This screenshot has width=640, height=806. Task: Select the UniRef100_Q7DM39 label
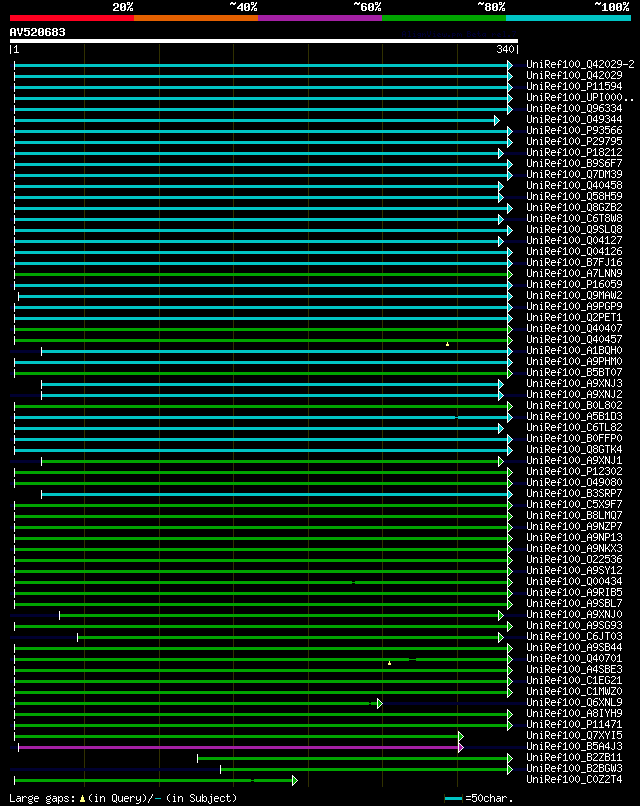[x=574, y=174]
